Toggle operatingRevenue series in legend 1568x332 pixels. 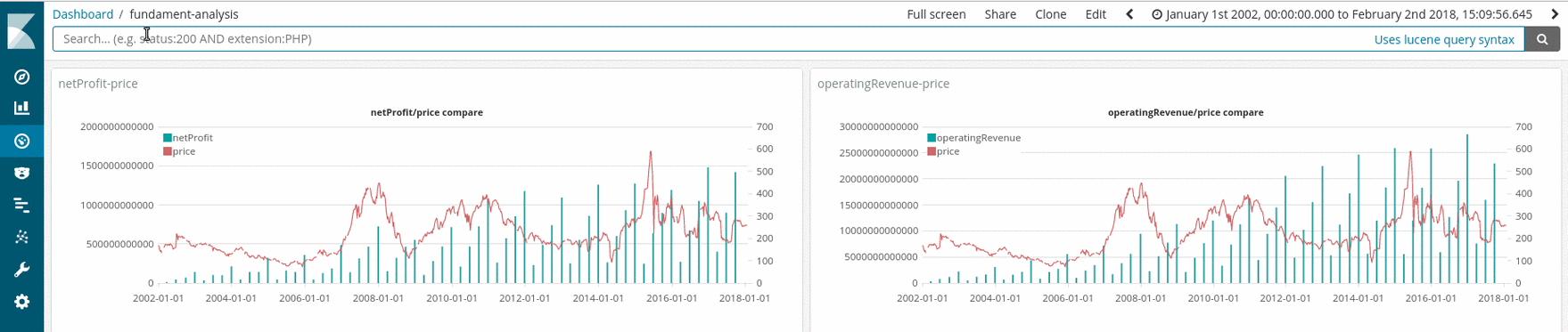click(973, 138)
